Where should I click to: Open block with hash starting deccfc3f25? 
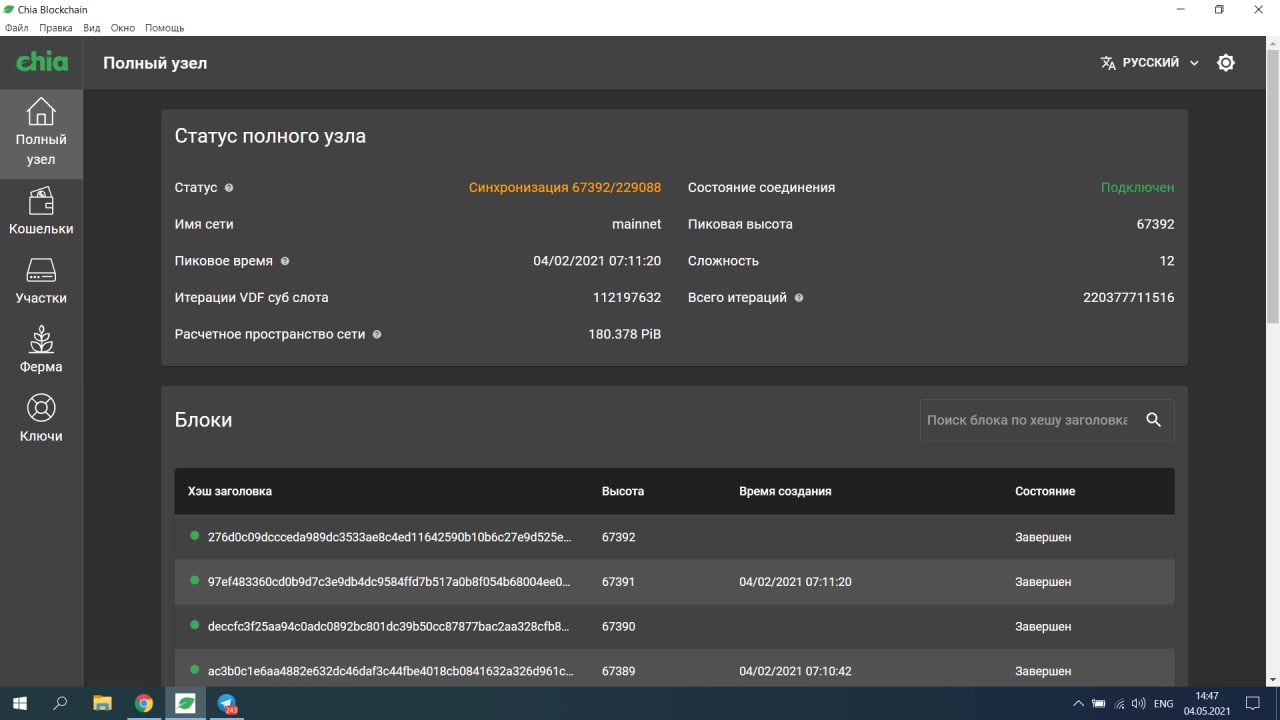pyautogui.click(x=674, y=626)
